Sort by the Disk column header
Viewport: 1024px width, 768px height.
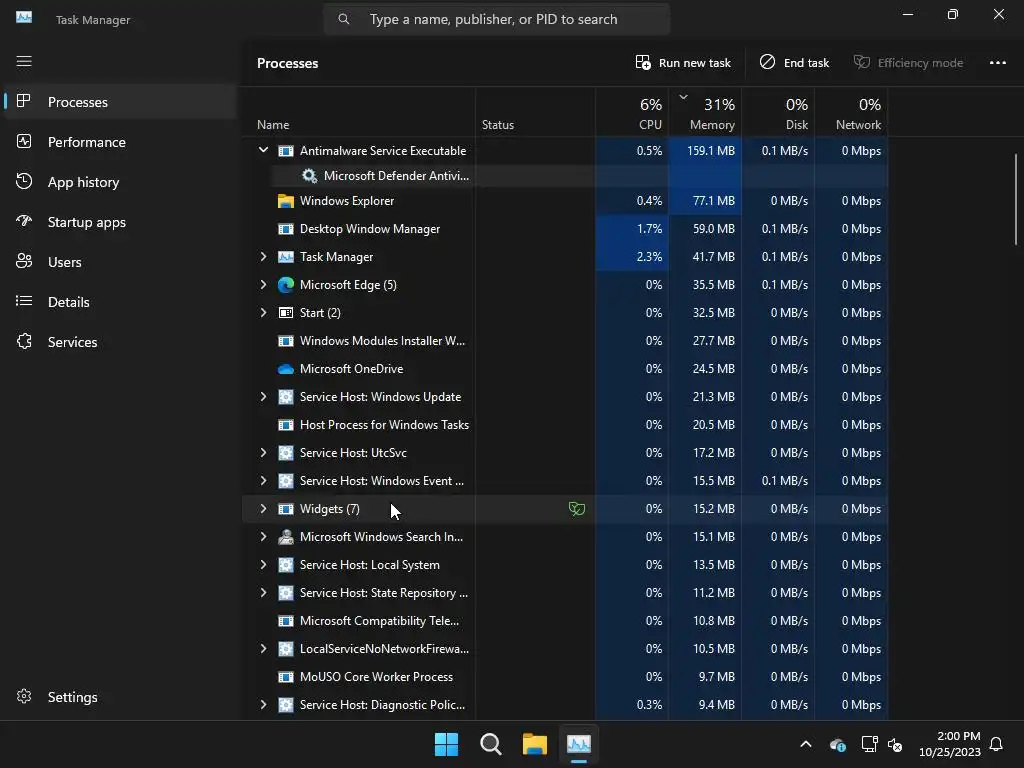click(778, 114)
